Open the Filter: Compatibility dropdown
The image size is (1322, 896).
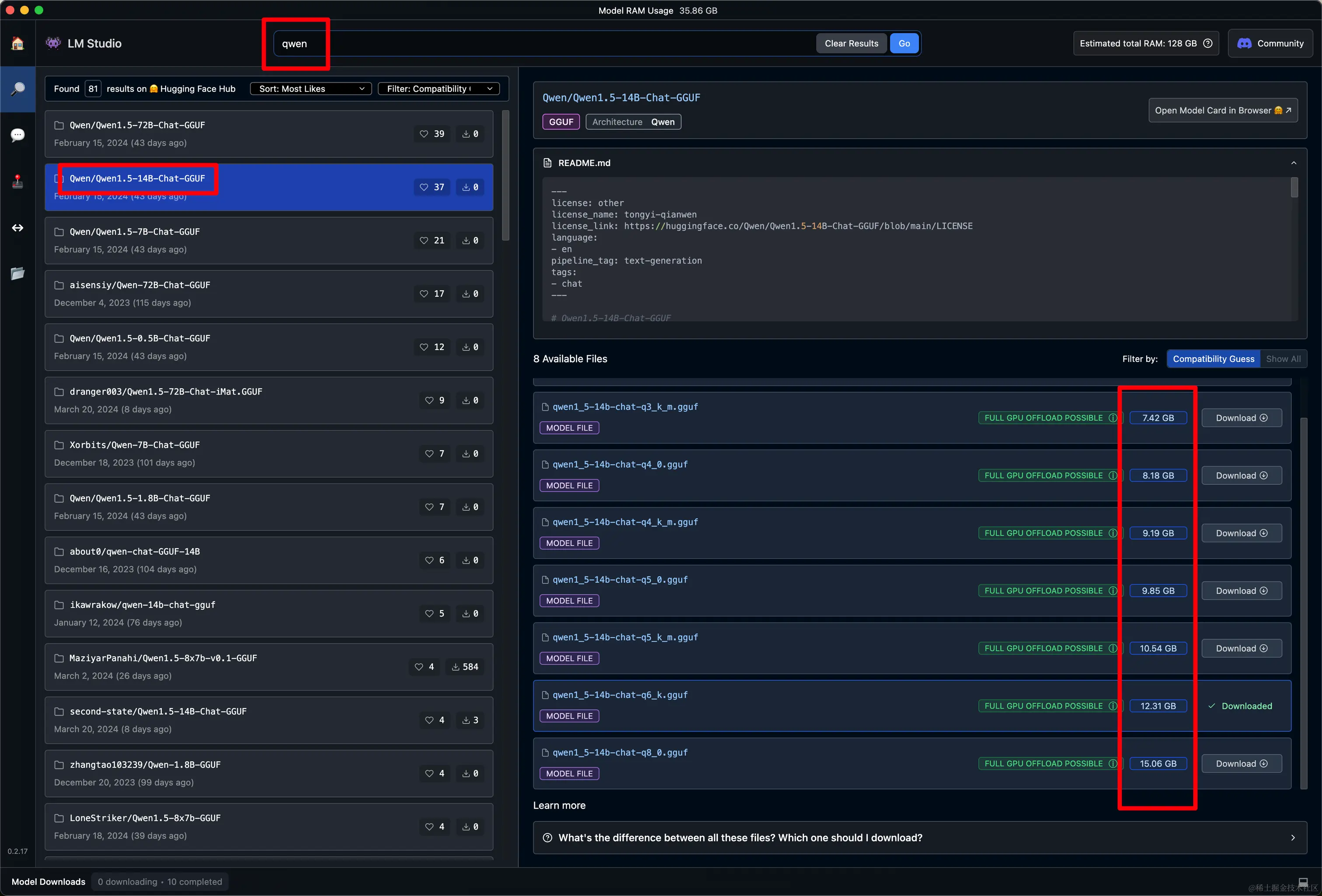coord(438,89)
